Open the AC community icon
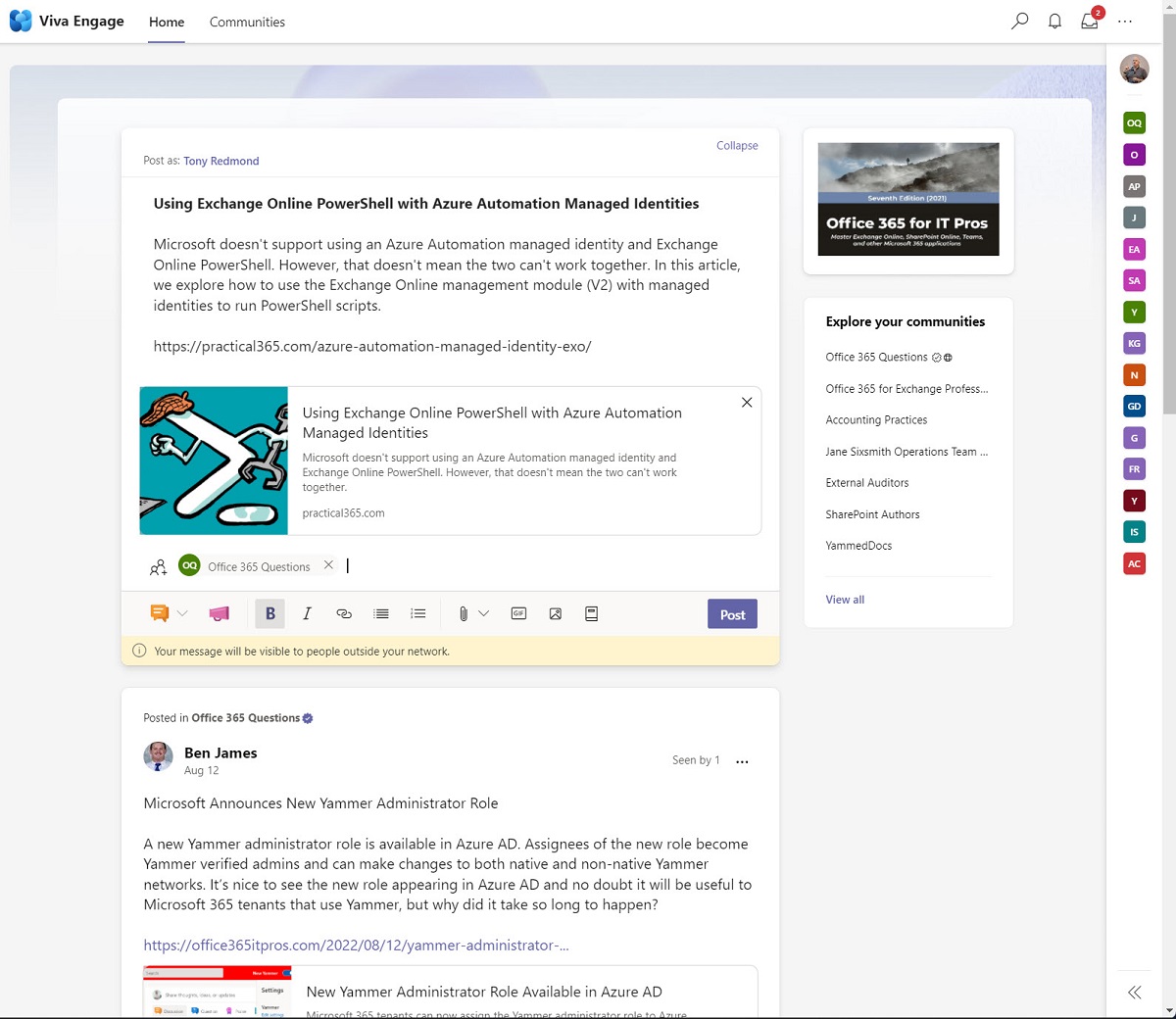 click(x=1134, y=563)
